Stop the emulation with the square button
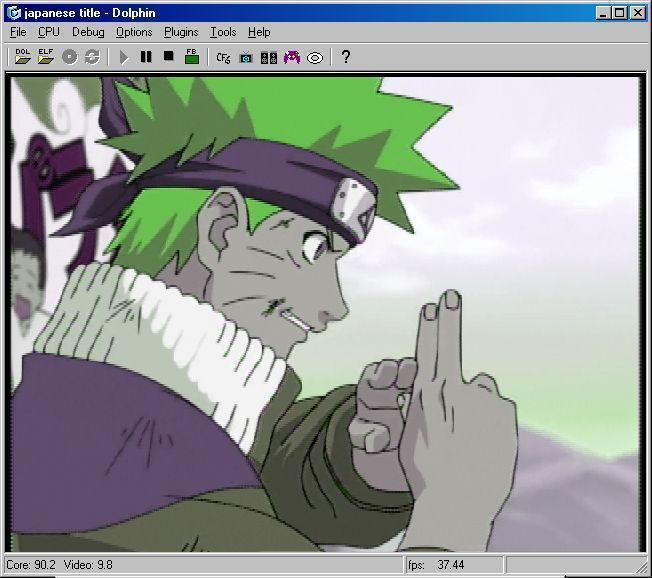The height and width of the screenshot is (578, 652). [169, 57]
